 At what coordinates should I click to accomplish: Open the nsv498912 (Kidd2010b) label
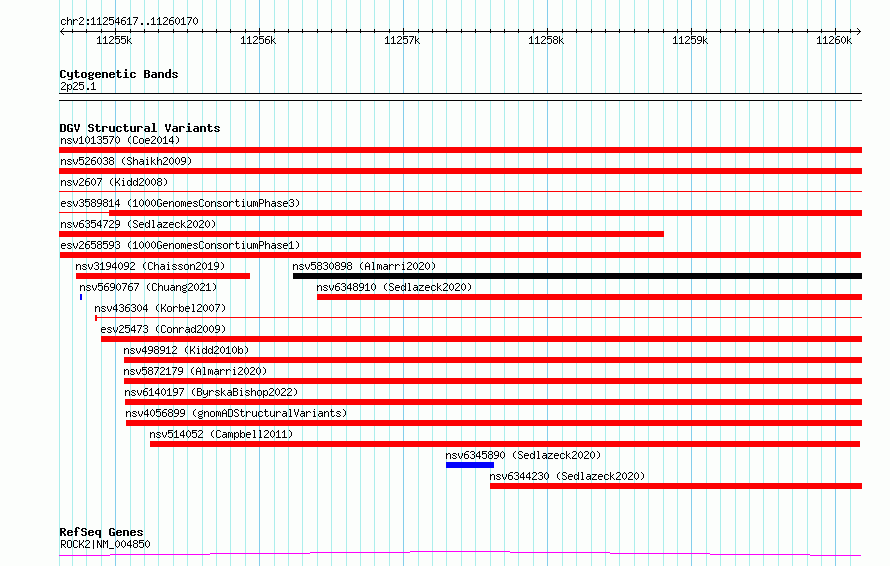pos(186,350)
